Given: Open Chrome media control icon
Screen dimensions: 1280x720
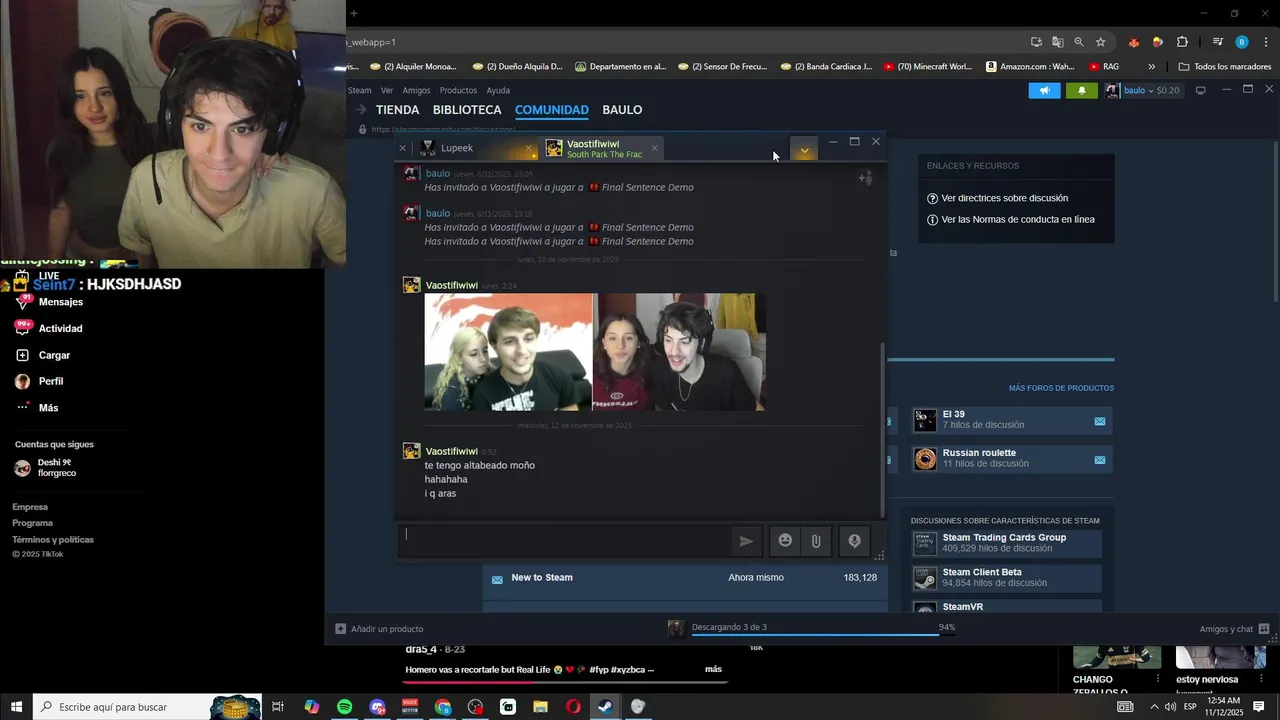Looking at the screenshot, I should point(1217,42).
